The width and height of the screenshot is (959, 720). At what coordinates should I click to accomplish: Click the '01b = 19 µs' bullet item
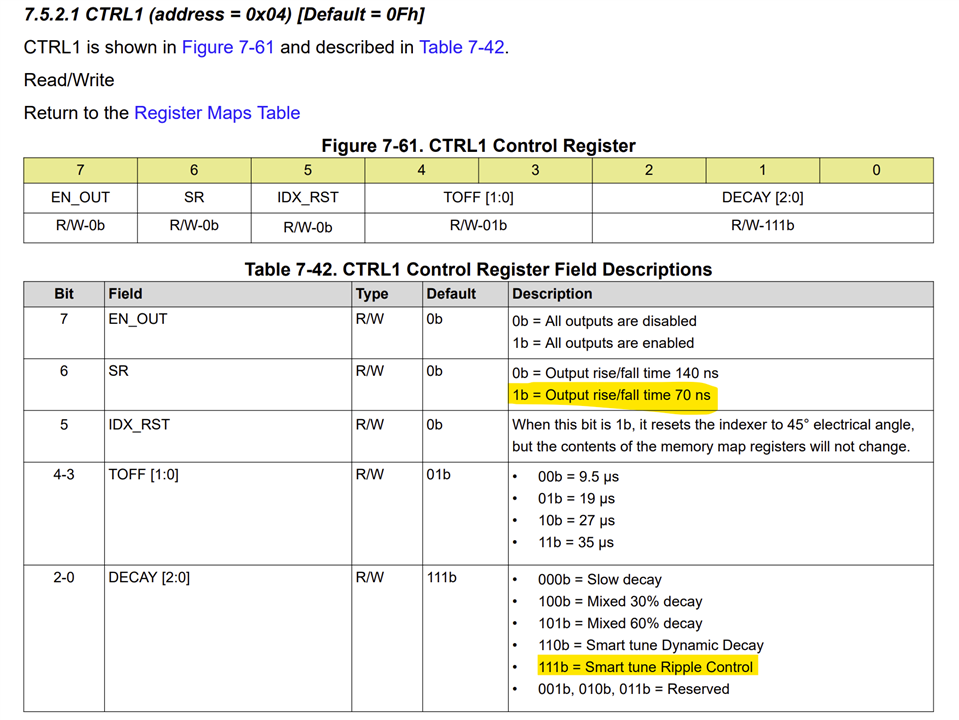576,499
